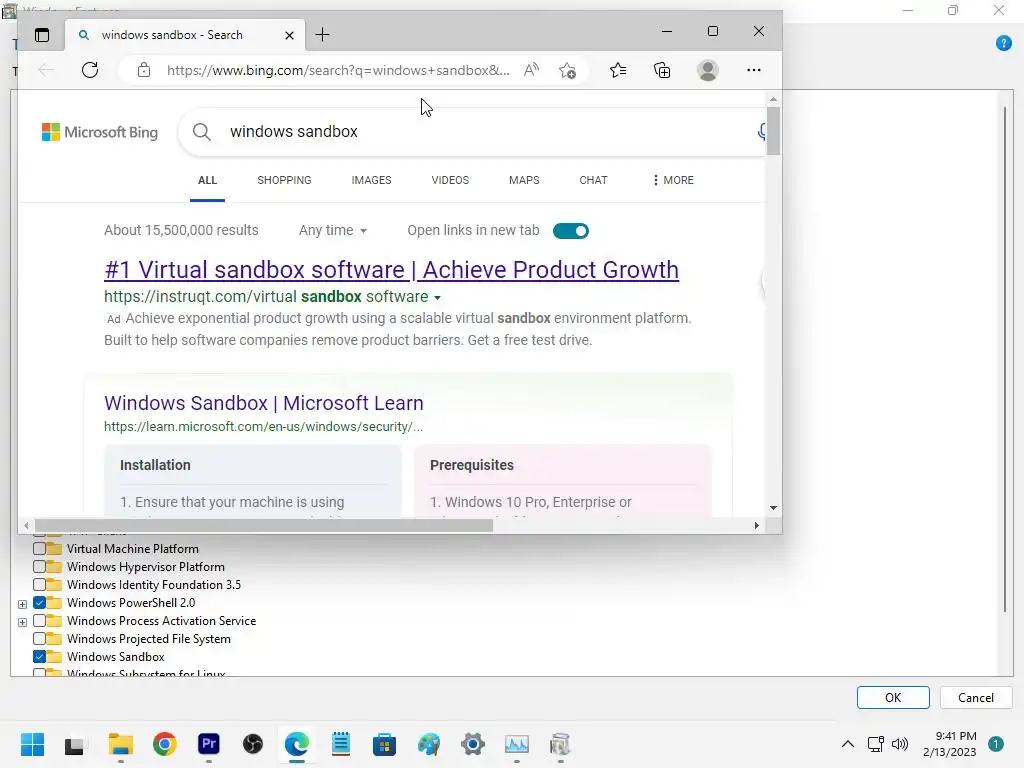This screenshot has height=768, width=1024.
Task: Click the horizontal scrollbar right arrow
Action: [x=757, y=525]
